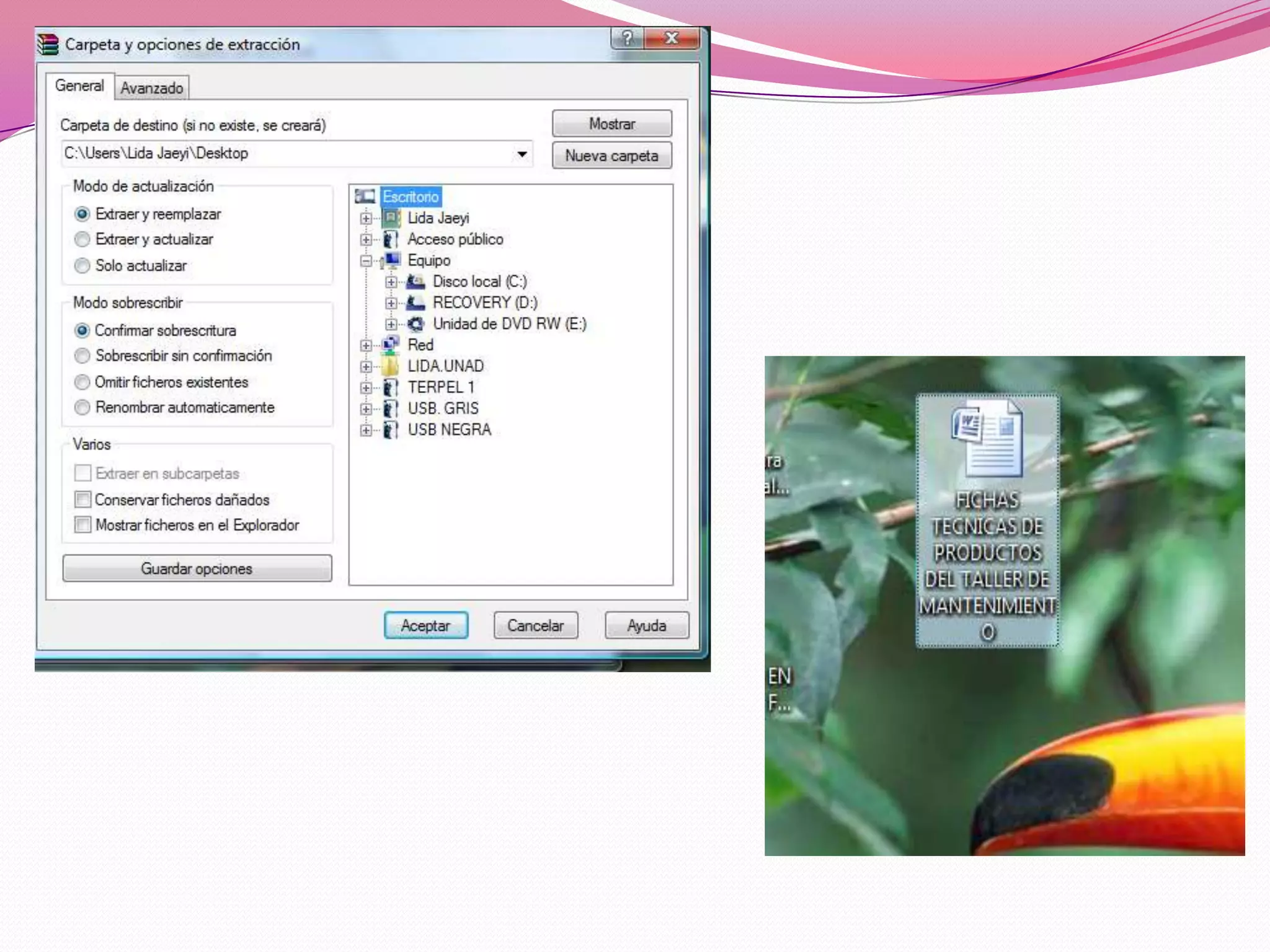1270x952 pixels.
Task: Select the LIDA.UNAD folder icon
Action: [391, 366]
